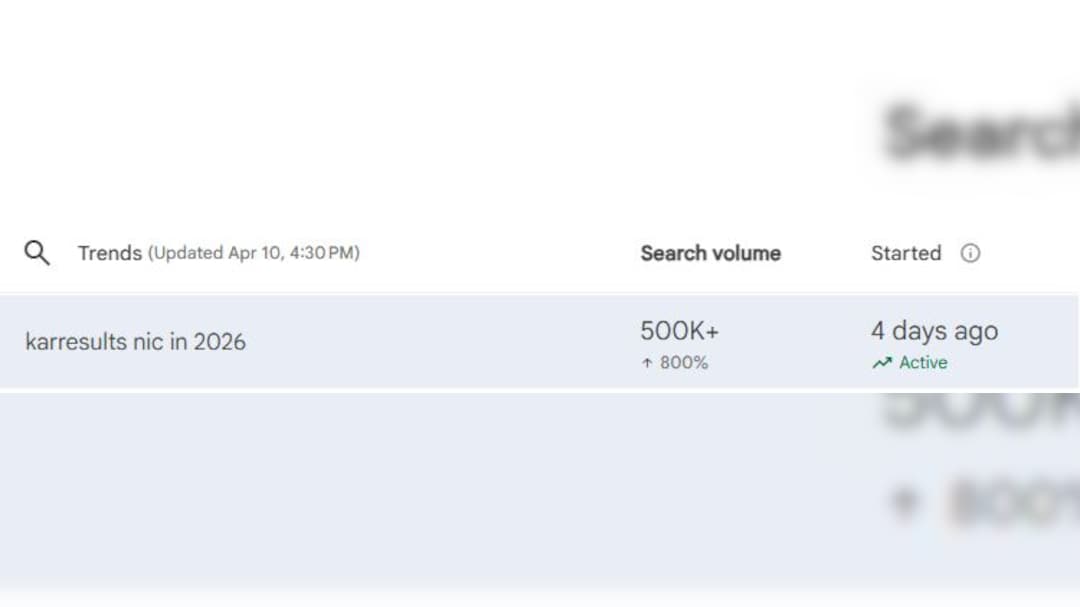Click the green trending-up arrow icon
This screenshot has height=607, width=1080.
click(881, 363)
